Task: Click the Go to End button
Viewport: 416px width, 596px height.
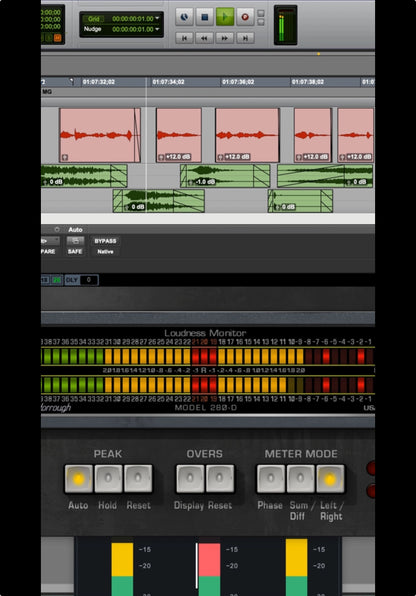Action: point(245,38)
